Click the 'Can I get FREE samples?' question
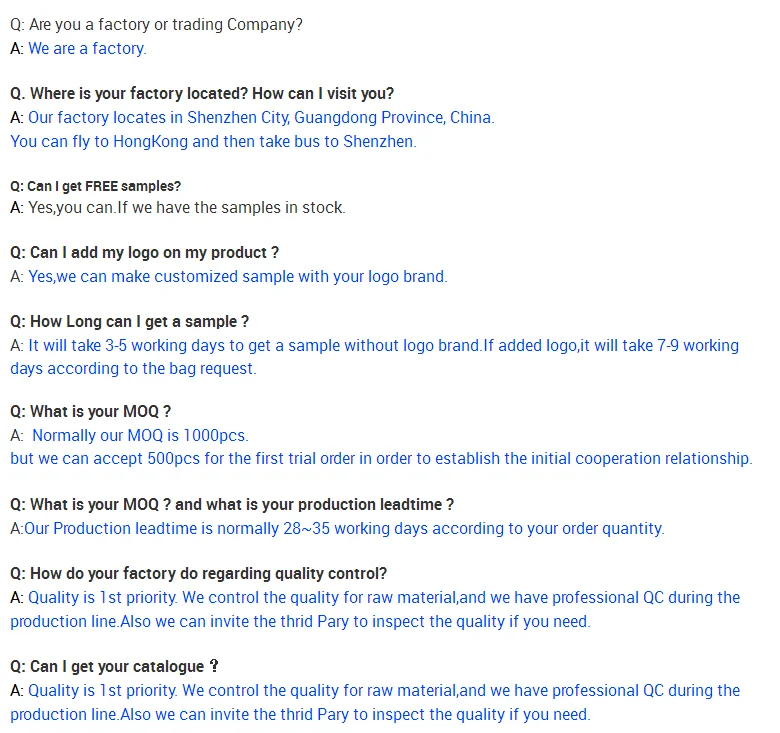Image resolution: width=780 pixels, height=733 pixels. click(96, 186)
